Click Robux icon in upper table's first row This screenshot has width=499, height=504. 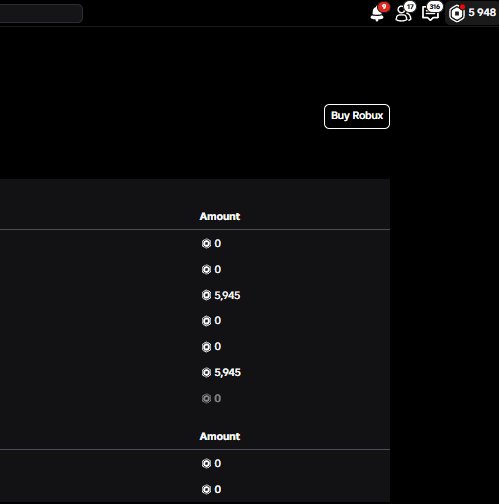coord(206,244)
